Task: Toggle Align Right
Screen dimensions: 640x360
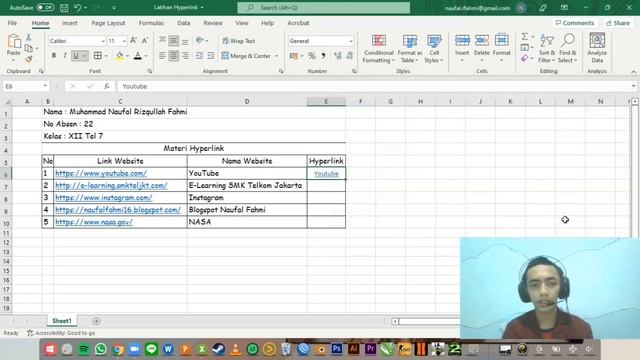Action: [185, 56]
